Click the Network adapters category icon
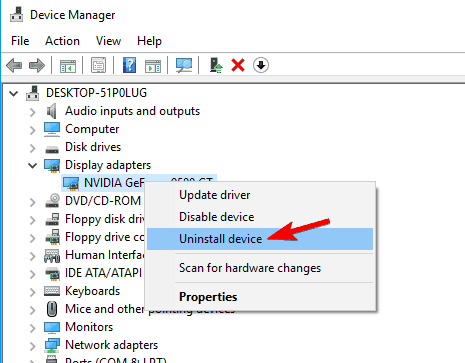Screen dimensions: 465x363 (x=52, y=345)
